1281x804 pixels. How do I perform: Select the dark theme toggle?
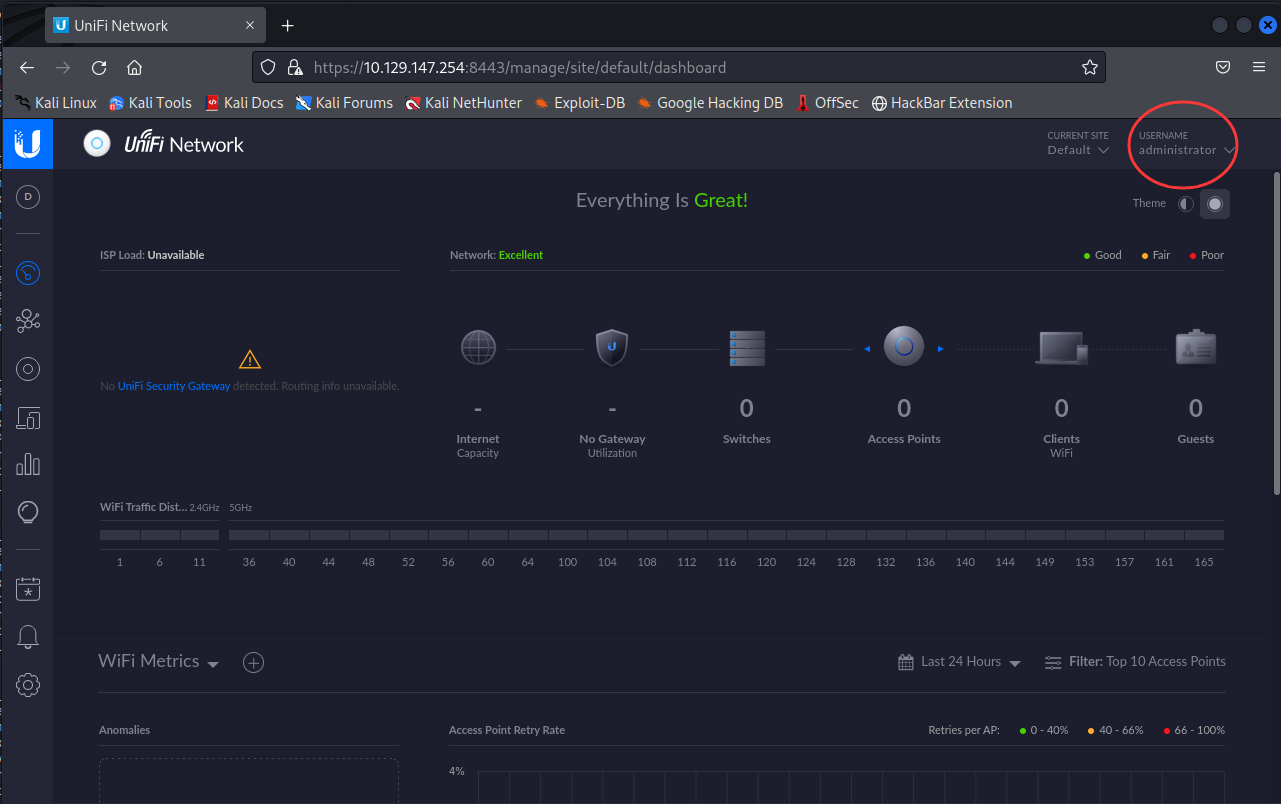pyautogui.click(x=1215, y=204)
